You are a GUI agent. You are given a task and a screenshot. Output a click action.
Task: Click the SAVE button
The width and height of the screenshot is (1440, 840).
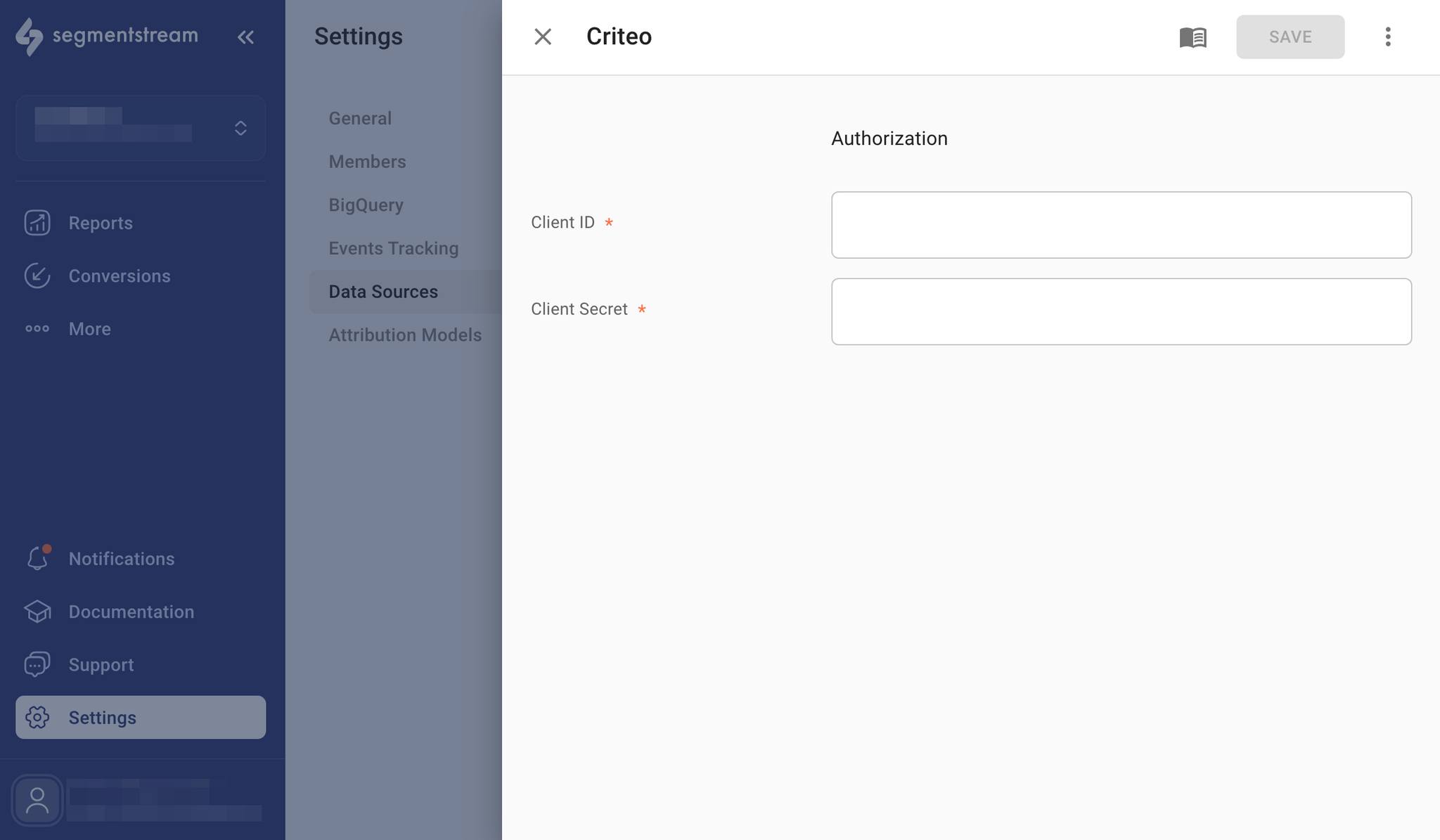(x=1290, y=37)
